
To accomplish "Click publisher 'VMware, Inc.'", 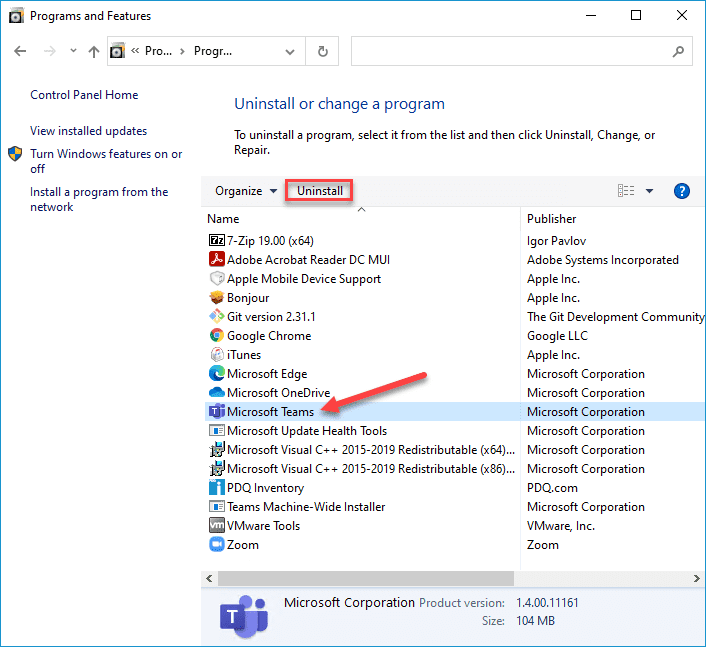I will [561, 526].
